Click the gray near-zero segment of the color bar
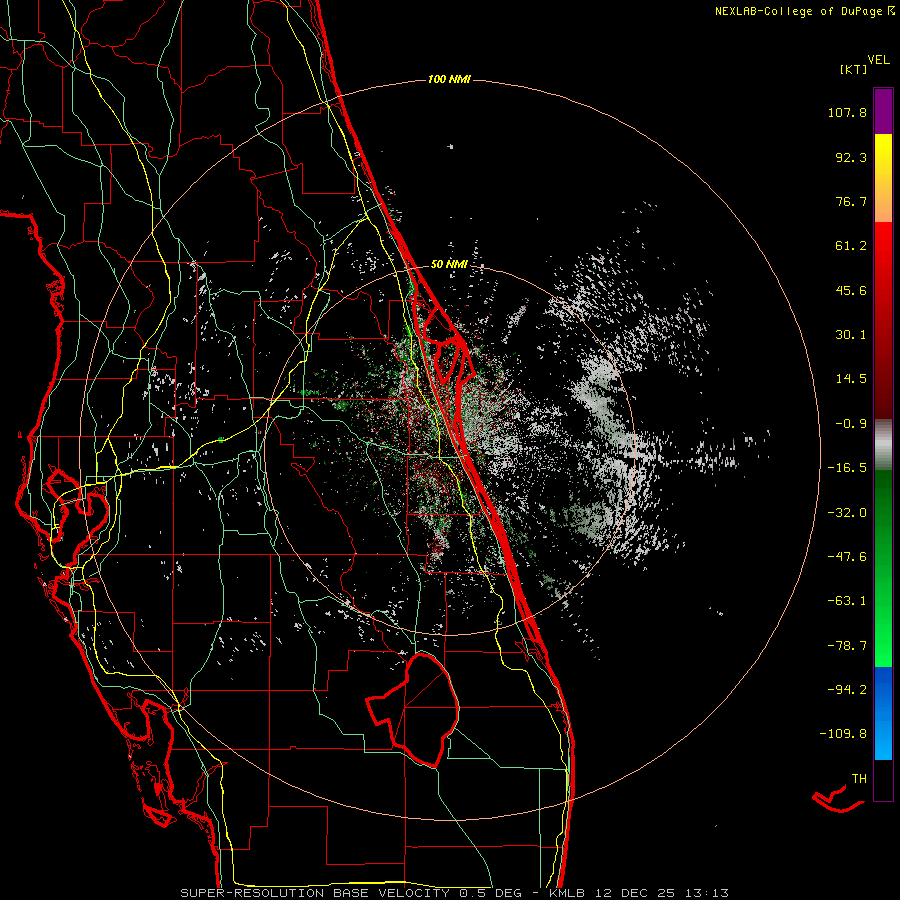 (883, 445)
